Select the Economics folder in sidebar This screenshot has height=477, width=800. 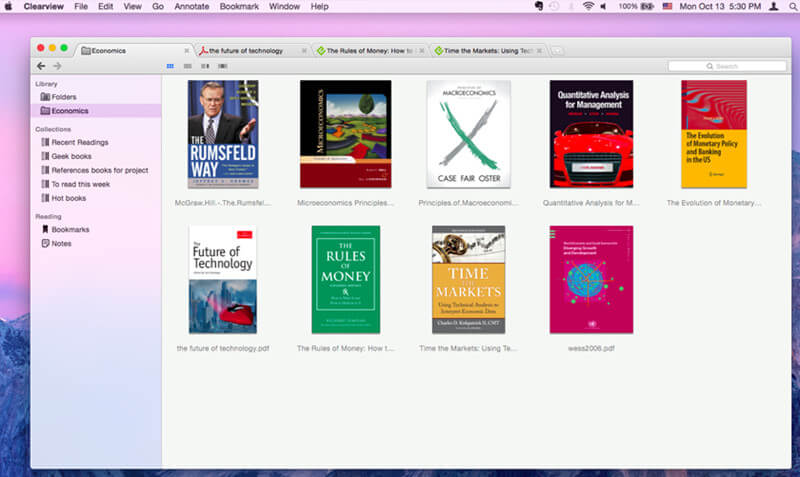(96, 111)
